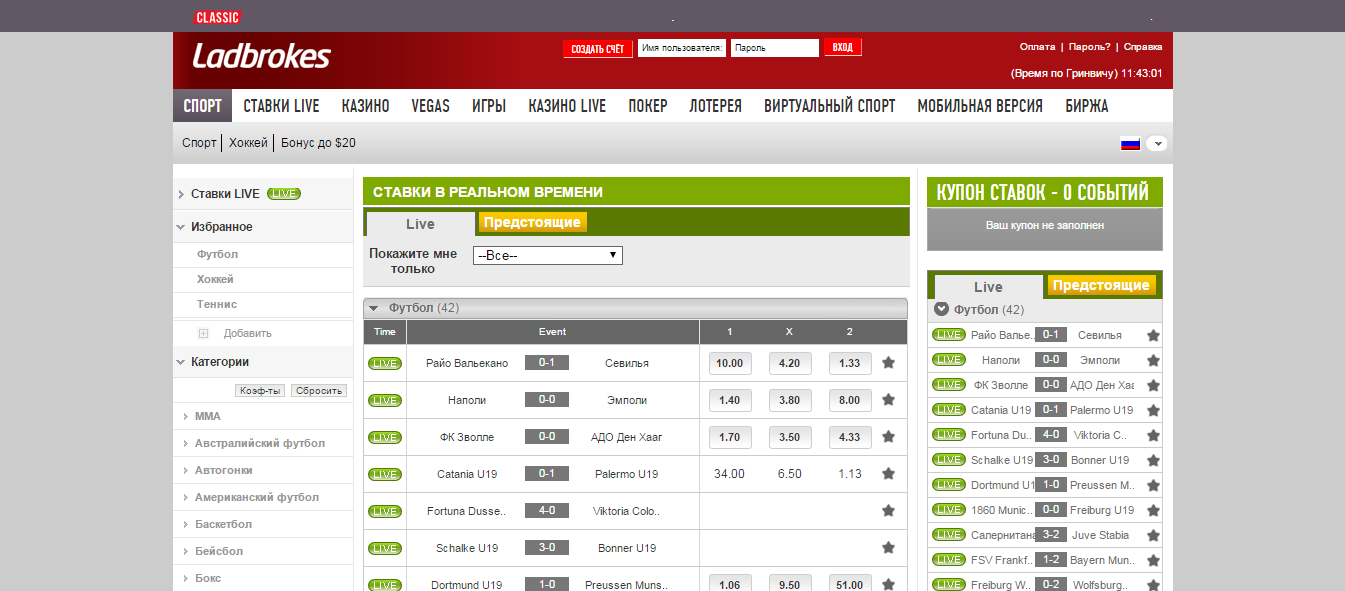Favorite the Райо Вальекано match star in main table
Screen dimensions: 1345x591
[888, 363]
